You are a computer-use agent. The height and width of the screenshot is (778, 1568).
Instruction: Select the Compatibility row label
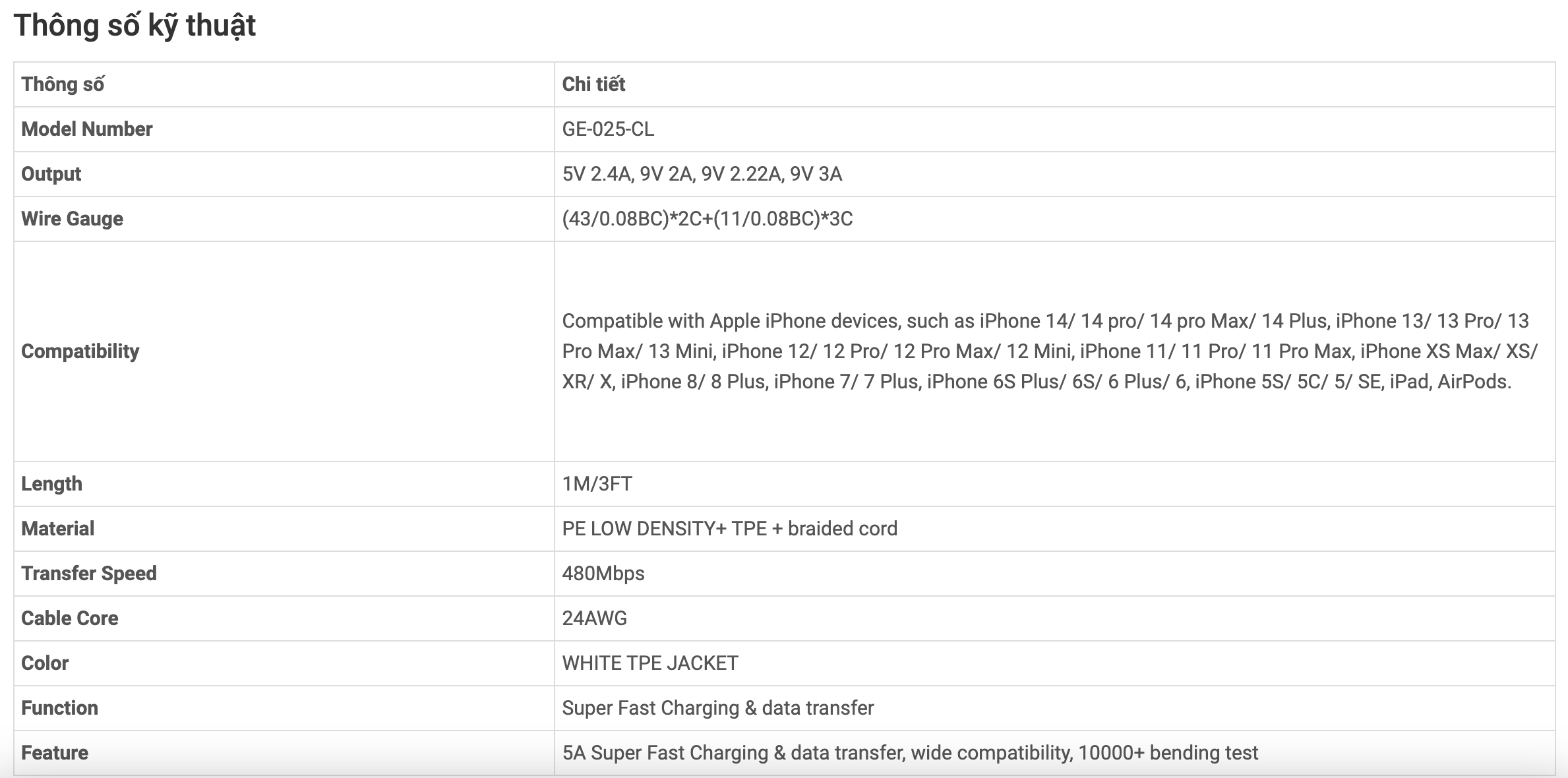pos(80,351)
